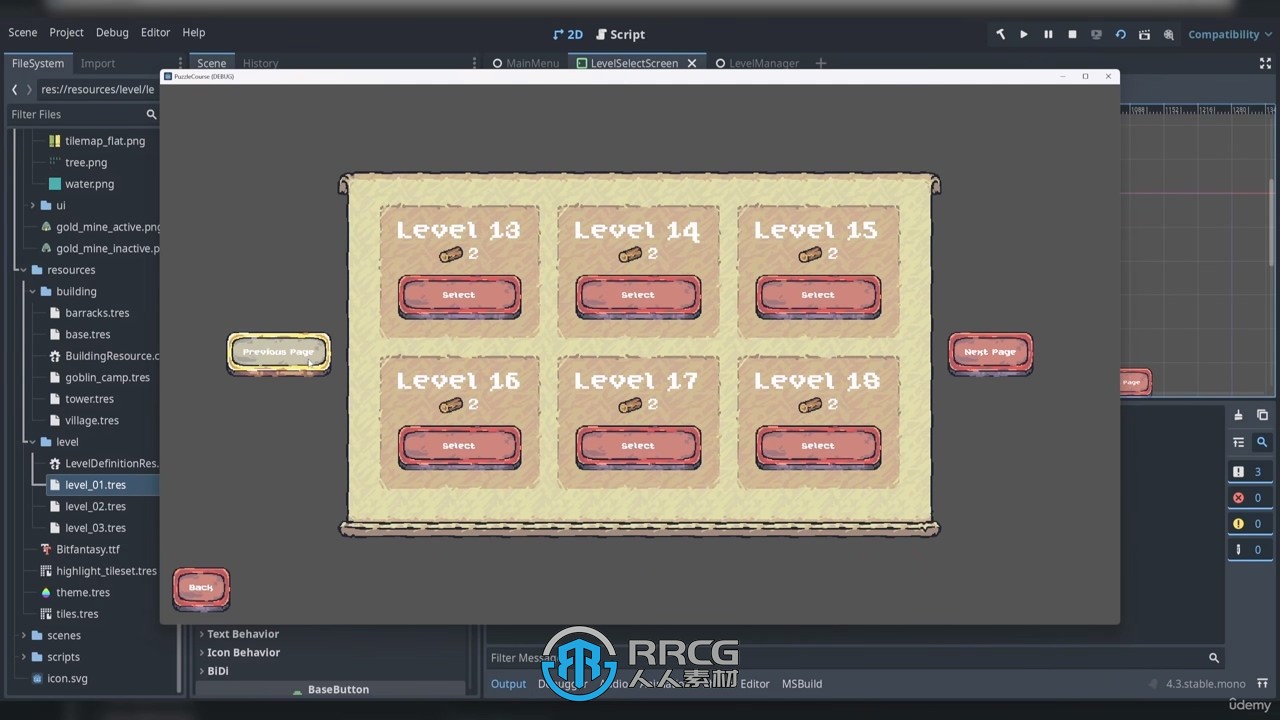Expand the scenes folder
This screenshot has width=1280, height=720.
pyautogui.click(x=23, y=635)
